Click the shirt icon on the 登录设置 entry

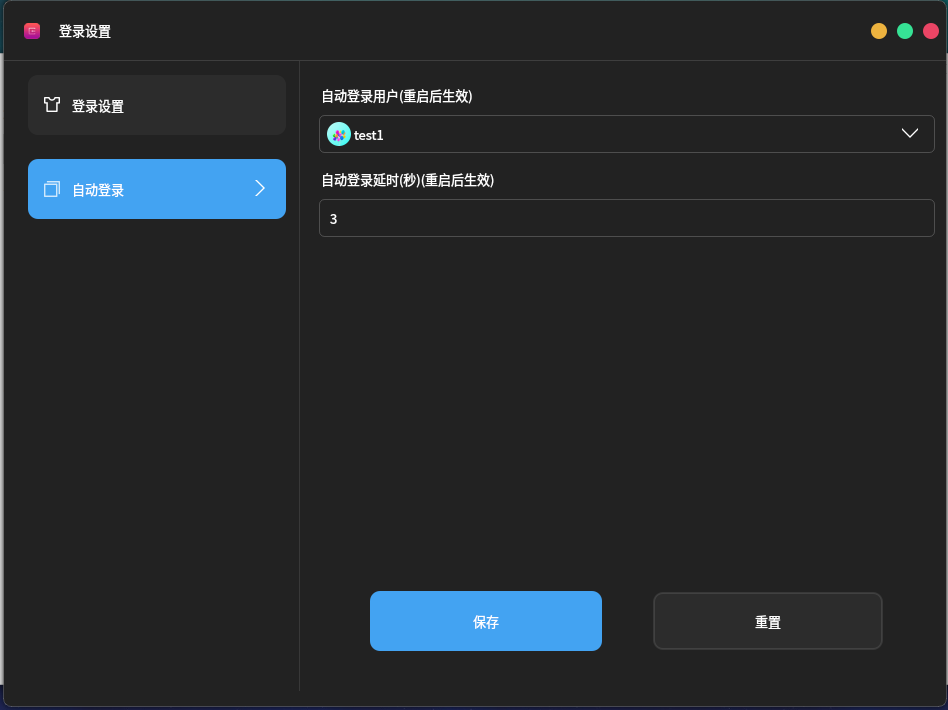[51, 105]
